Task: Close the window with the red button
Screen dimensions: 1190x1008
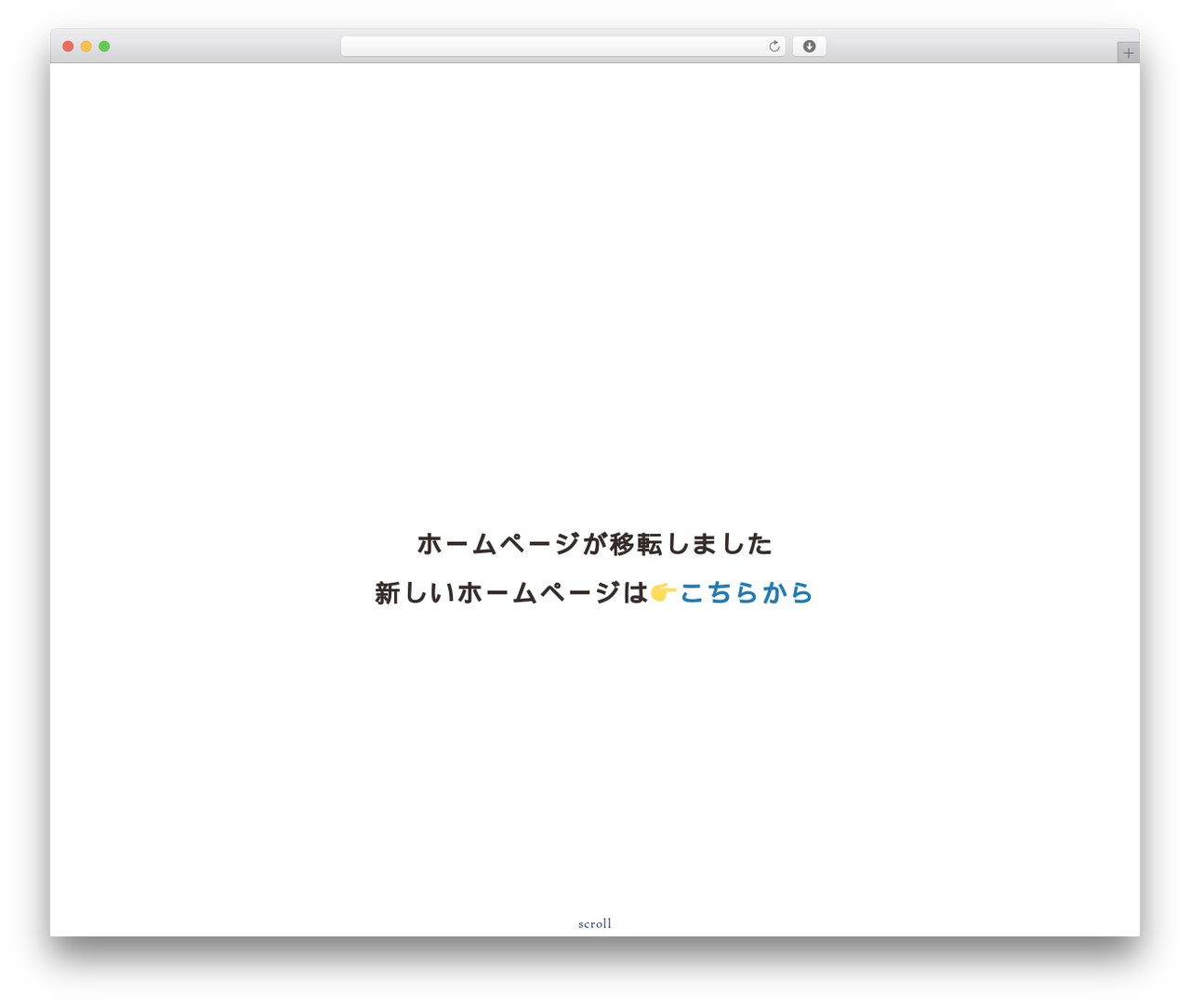Action: click(68, 46)
